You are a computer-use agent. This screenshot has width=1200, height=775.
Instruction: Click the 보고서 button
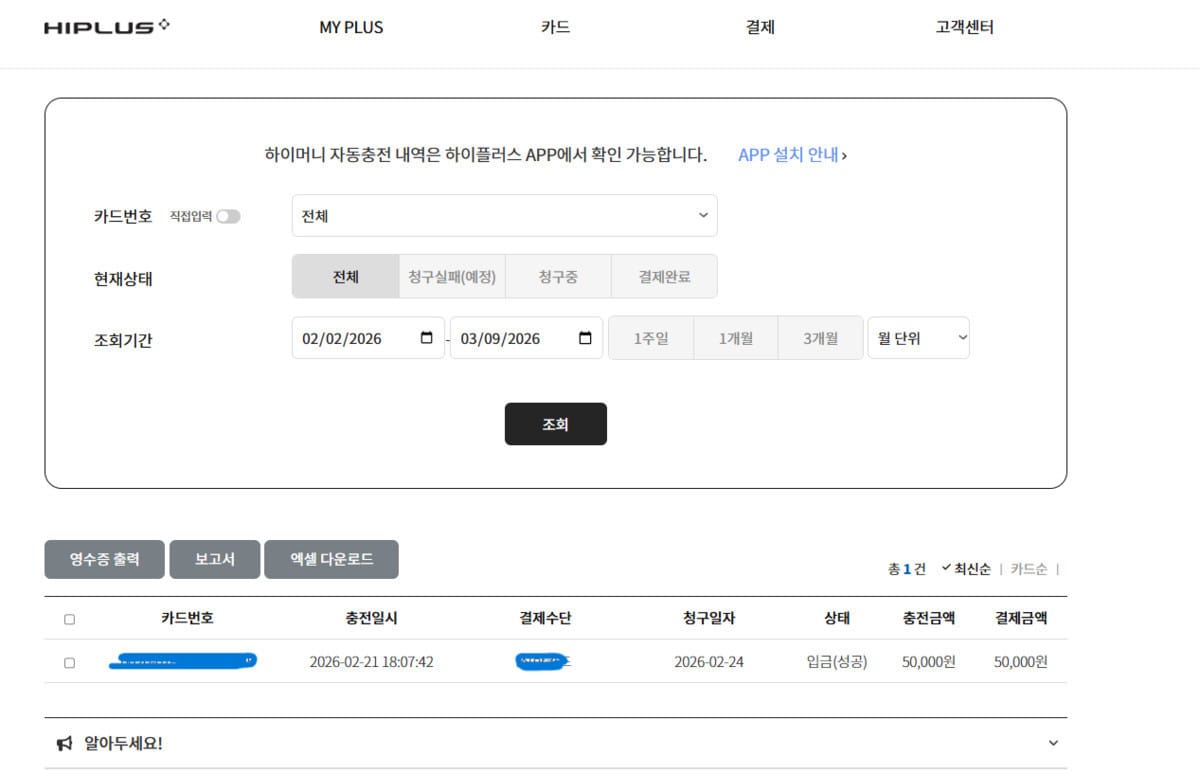click(x=214, y=559)
